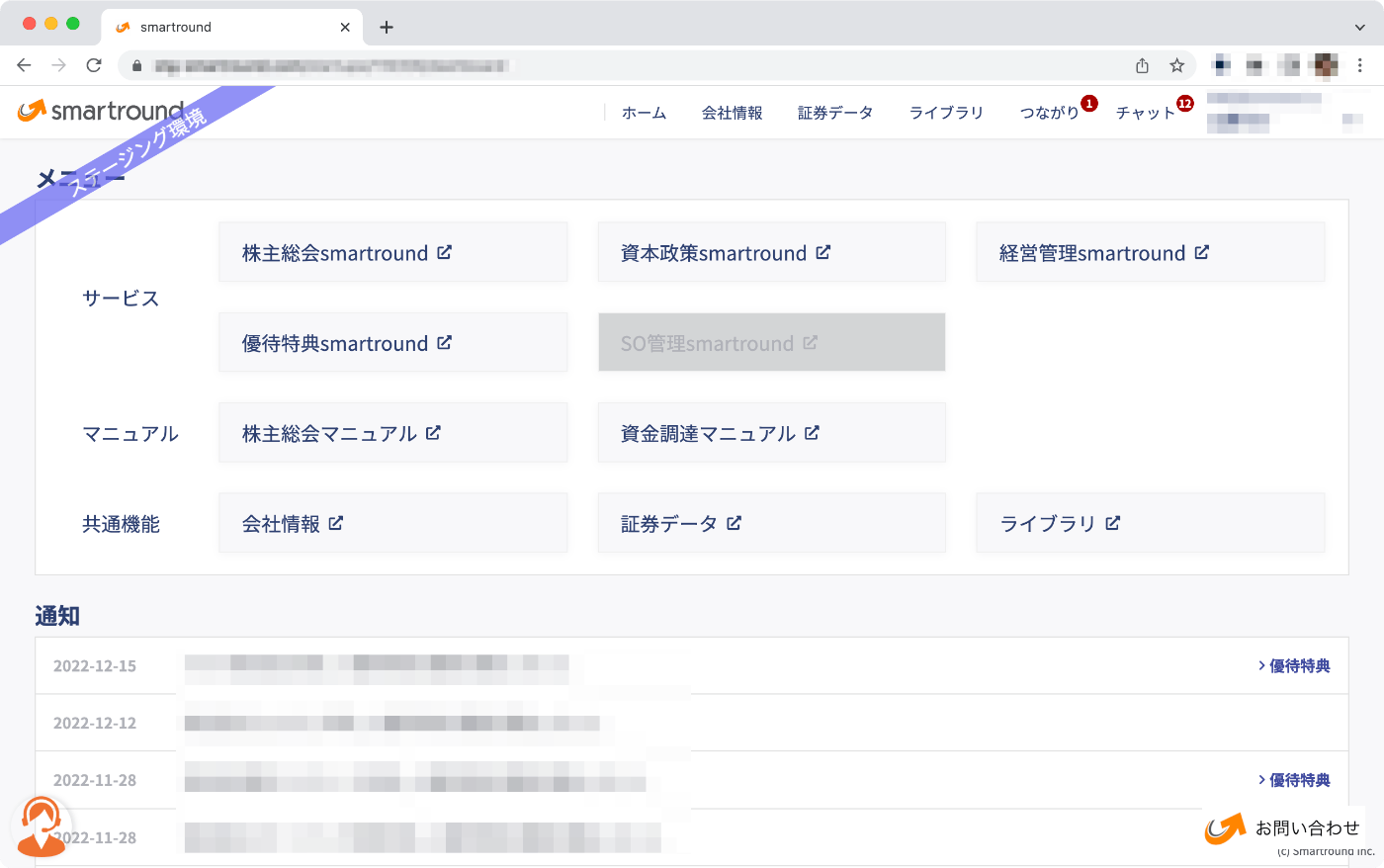Click external-link icon on 株主総会マニュアル

coord(433,432)
